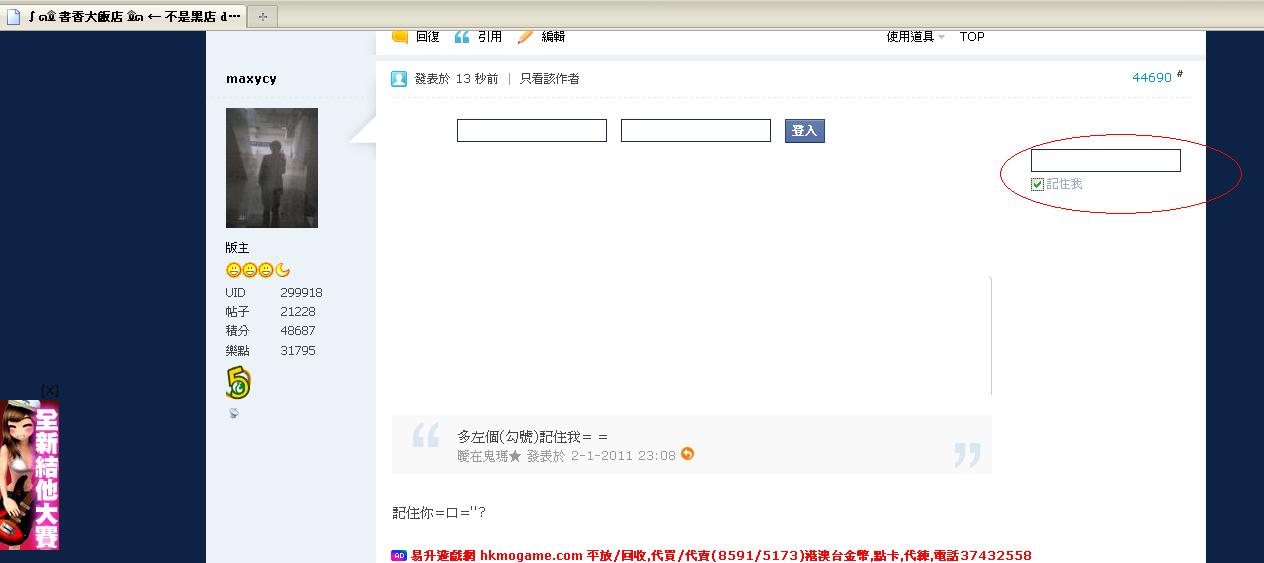Focus the second login input field
The image size is (1264, 563).
pyautogui.click(x=696, y=130)
